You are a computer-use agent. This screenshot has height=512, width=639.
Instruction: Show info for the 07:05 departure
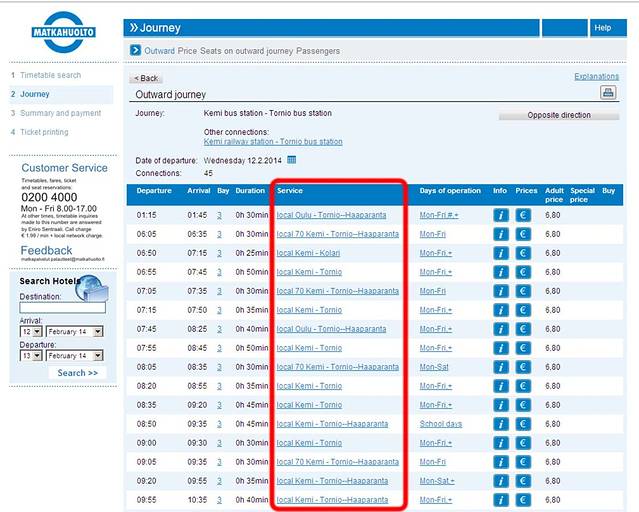501,291
